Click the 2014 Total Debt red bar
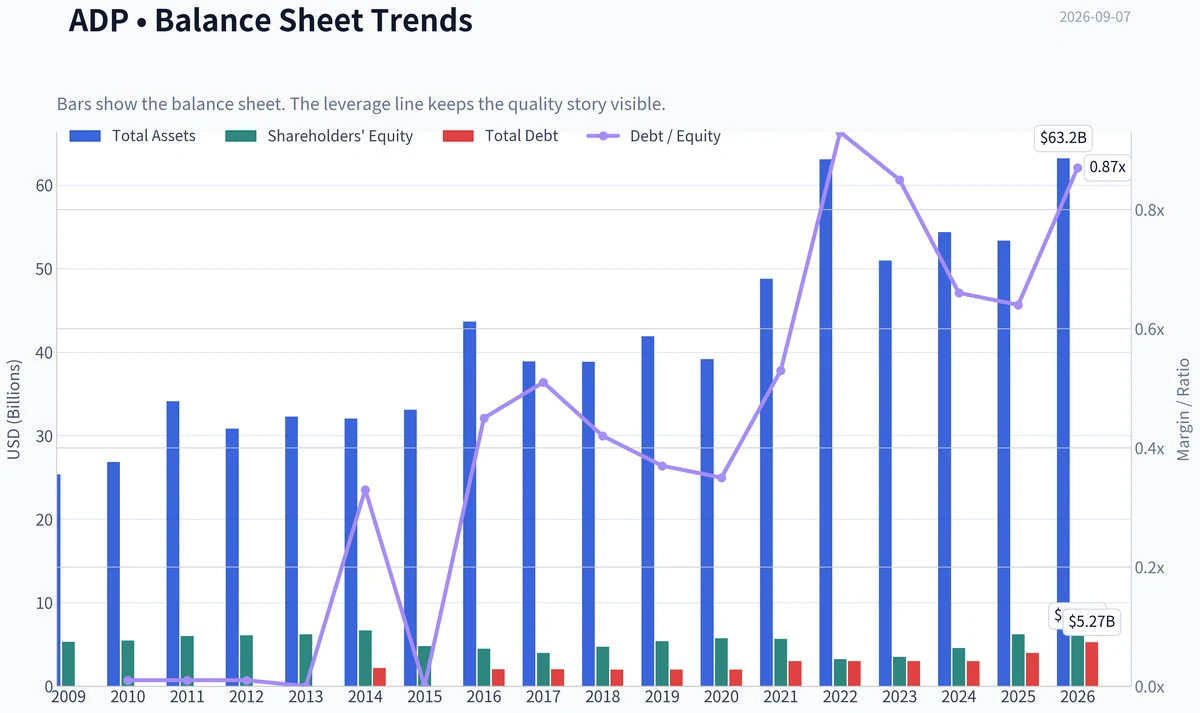This screenshot has width=1200, height=713. 379,677
